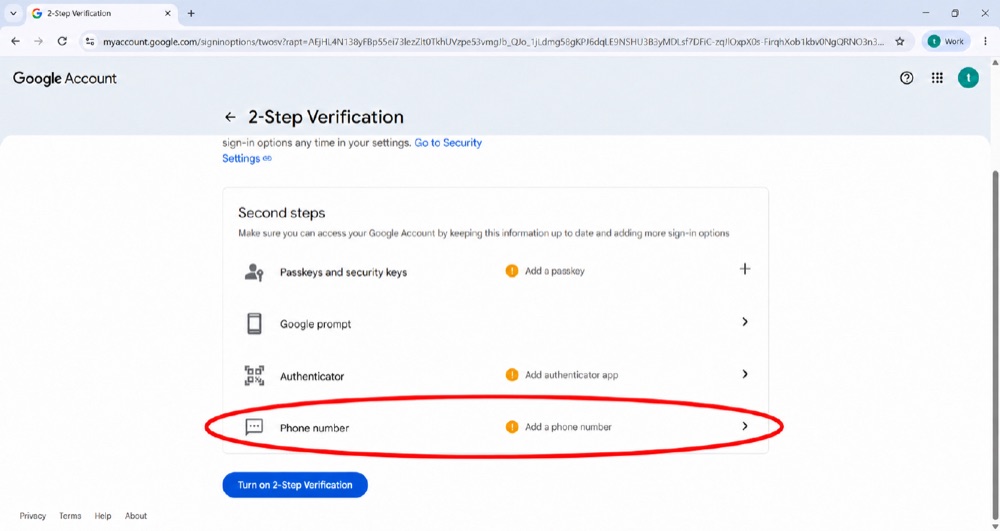This screenshot has height=531, width=1000.
Task: Minimize the Chrome window
Action: coord(926,13)
